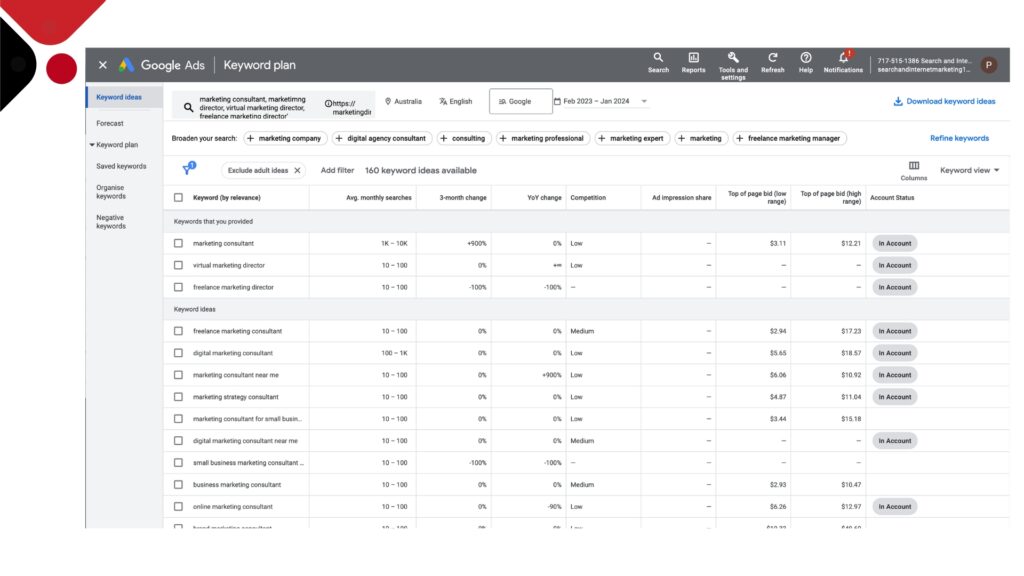Click In Account badge for online marketing consultant
Screen dimensions: 1024x576
point(895,506)
